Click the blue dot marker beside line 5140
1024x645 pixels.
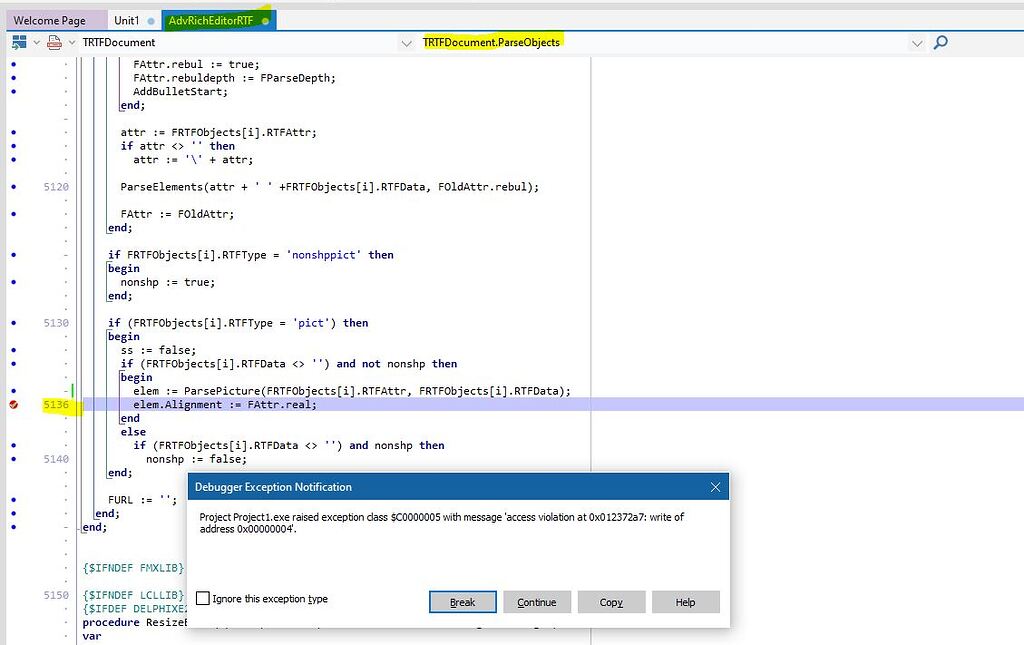tap(14, 459)
